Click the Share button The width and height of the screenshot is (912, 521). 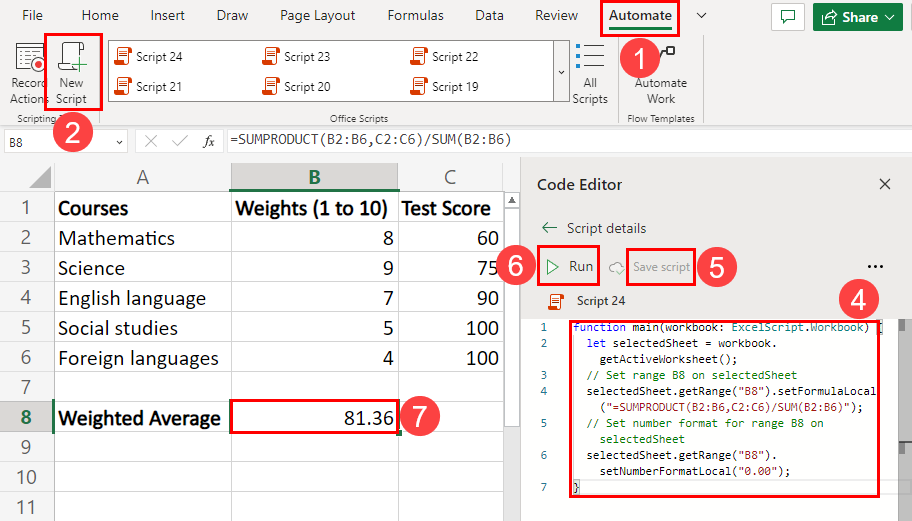(857, 17)
